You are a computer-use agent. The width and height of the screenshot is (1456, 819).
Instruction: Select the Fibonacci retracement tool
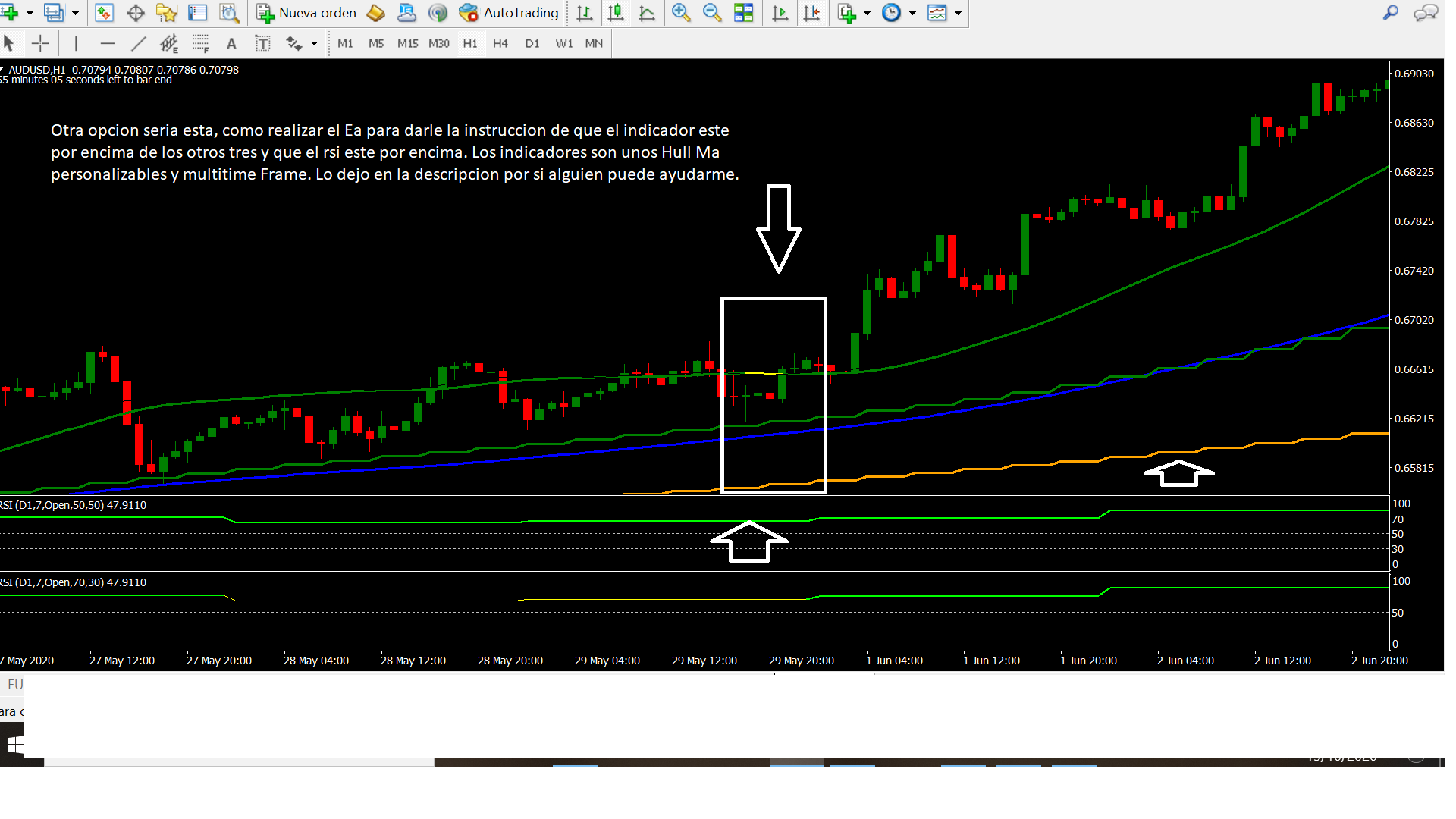(x=200, y=43)
